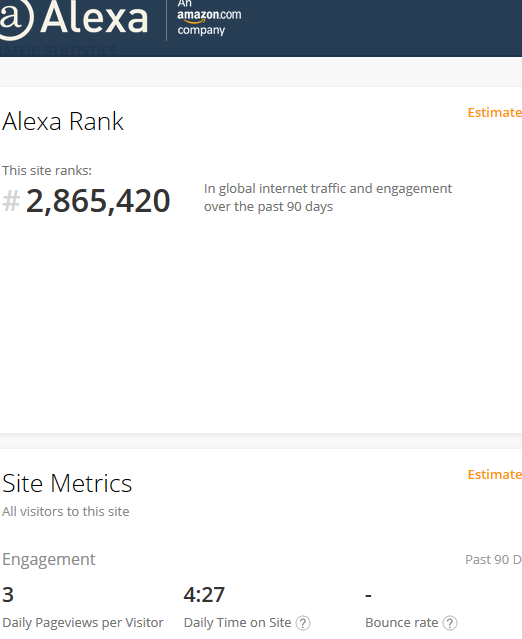Click the Daily Time on Site label
Image resolution: width=522 pixels, height=639 pixels.
pos(237,623)
